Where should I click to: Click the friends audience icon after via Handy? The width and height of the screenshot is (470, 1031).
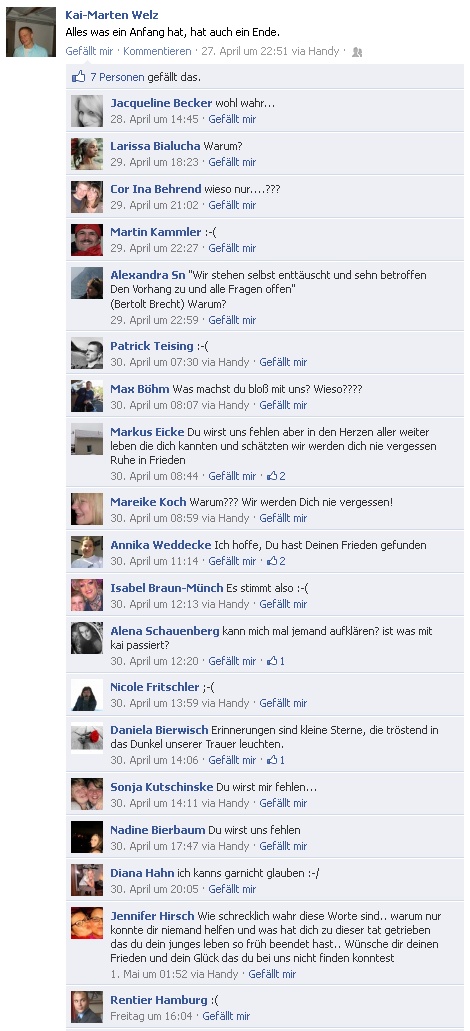pyautogui.click(x=357, y=52)
